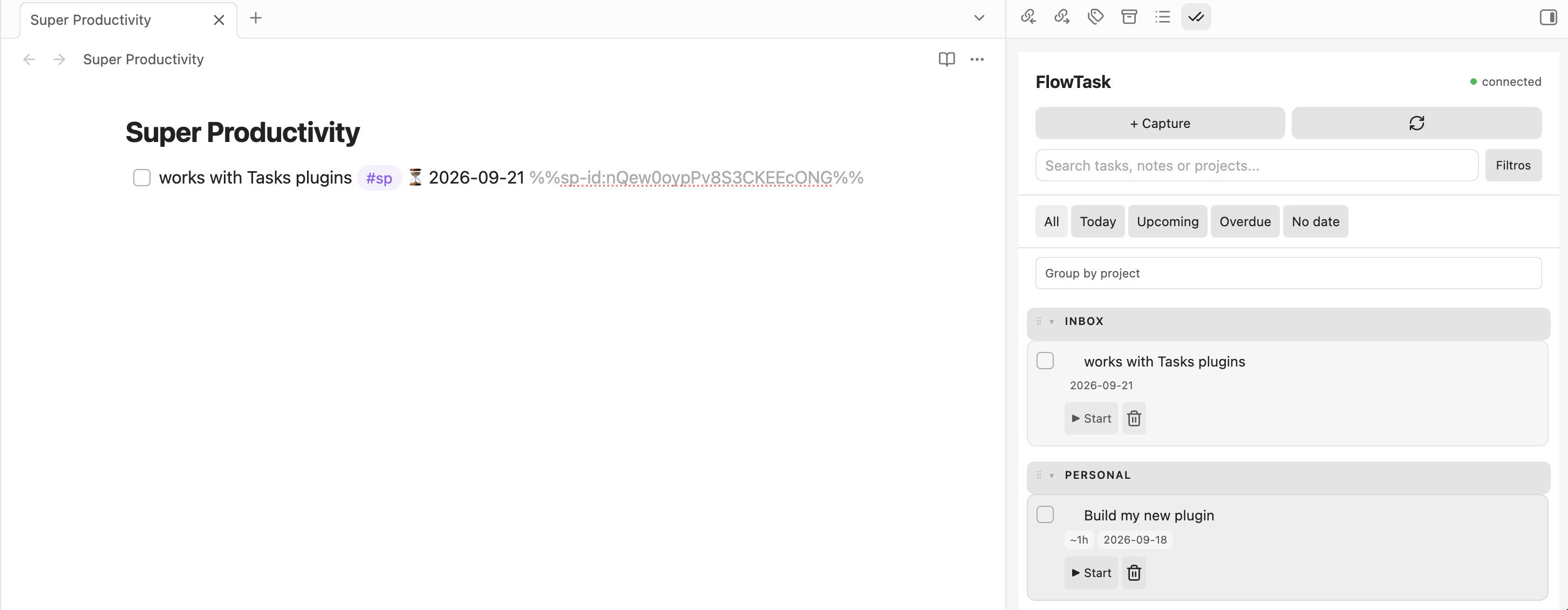Click the INBOX task title 'works with Tasks plugins'
The height and width of the screenshot is (610, 1568).
pos(1164,361)
